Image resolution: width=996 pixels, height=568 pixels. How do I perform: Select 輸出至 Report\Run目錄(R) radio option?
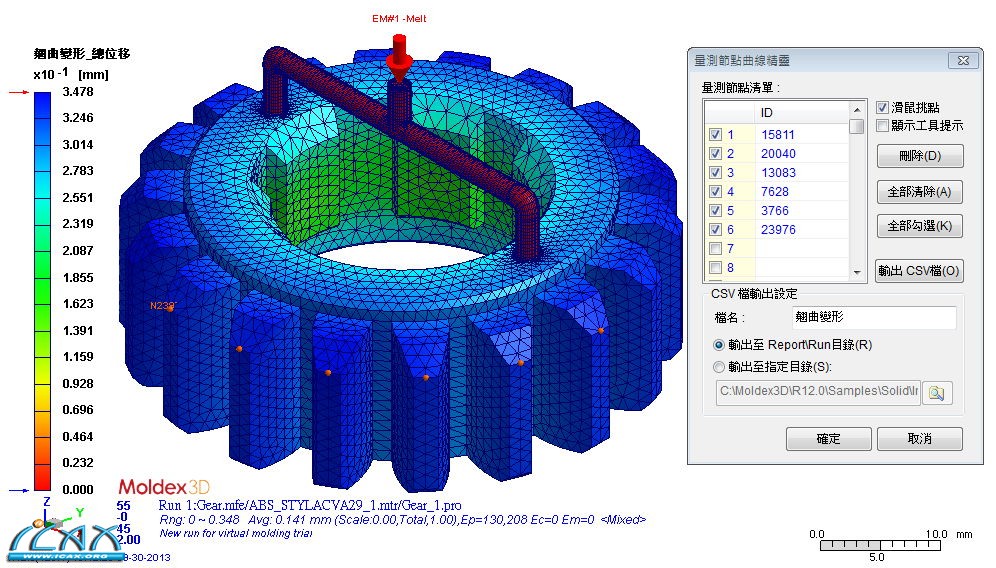coord(718,345)
